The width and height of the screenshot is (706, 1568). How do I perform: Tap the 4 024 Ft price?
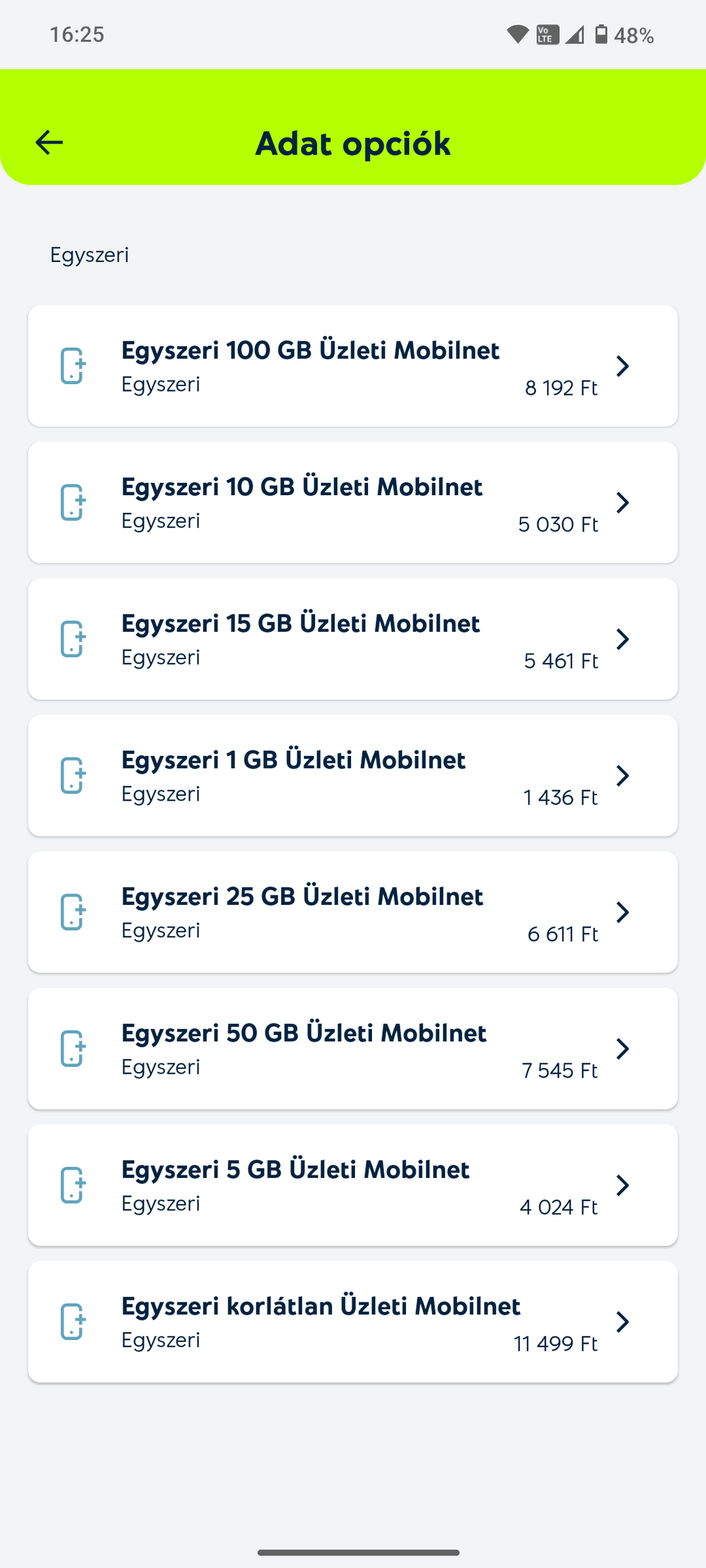point(558,1207)
